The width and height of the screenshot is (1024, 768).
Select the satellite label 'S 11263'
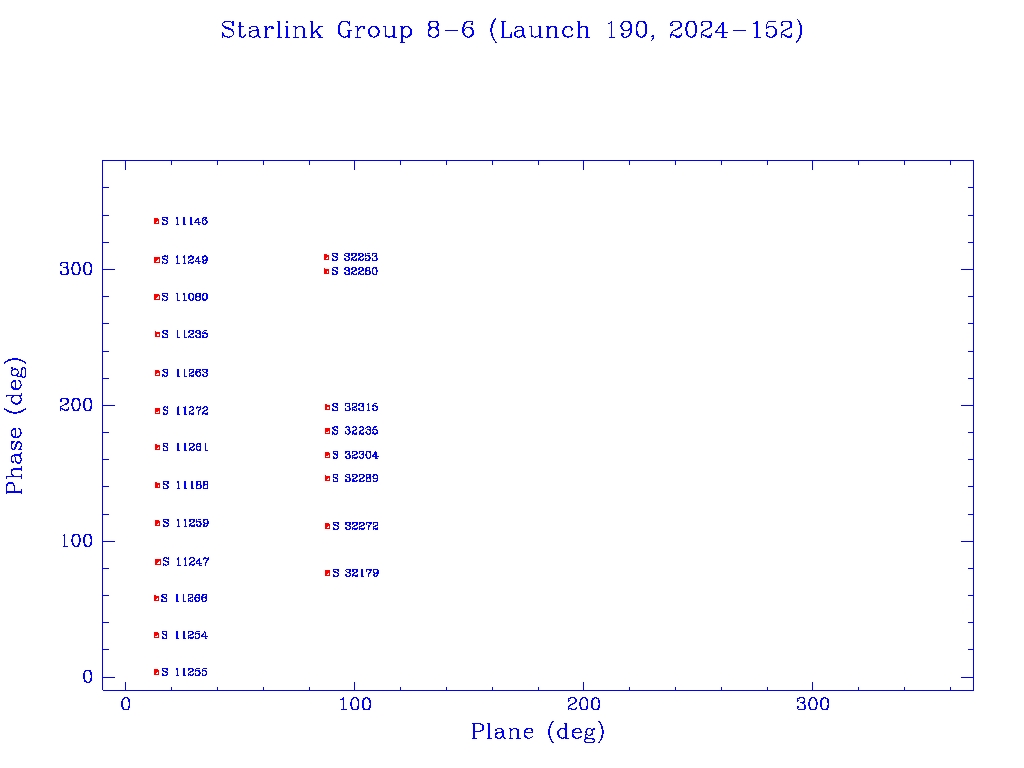coord(185,373)
